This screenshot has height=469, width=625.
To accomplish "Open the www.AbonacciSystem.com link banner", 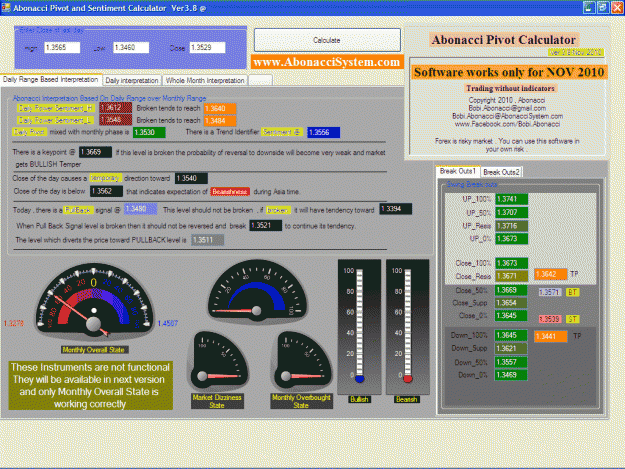I will coord(327,62).
